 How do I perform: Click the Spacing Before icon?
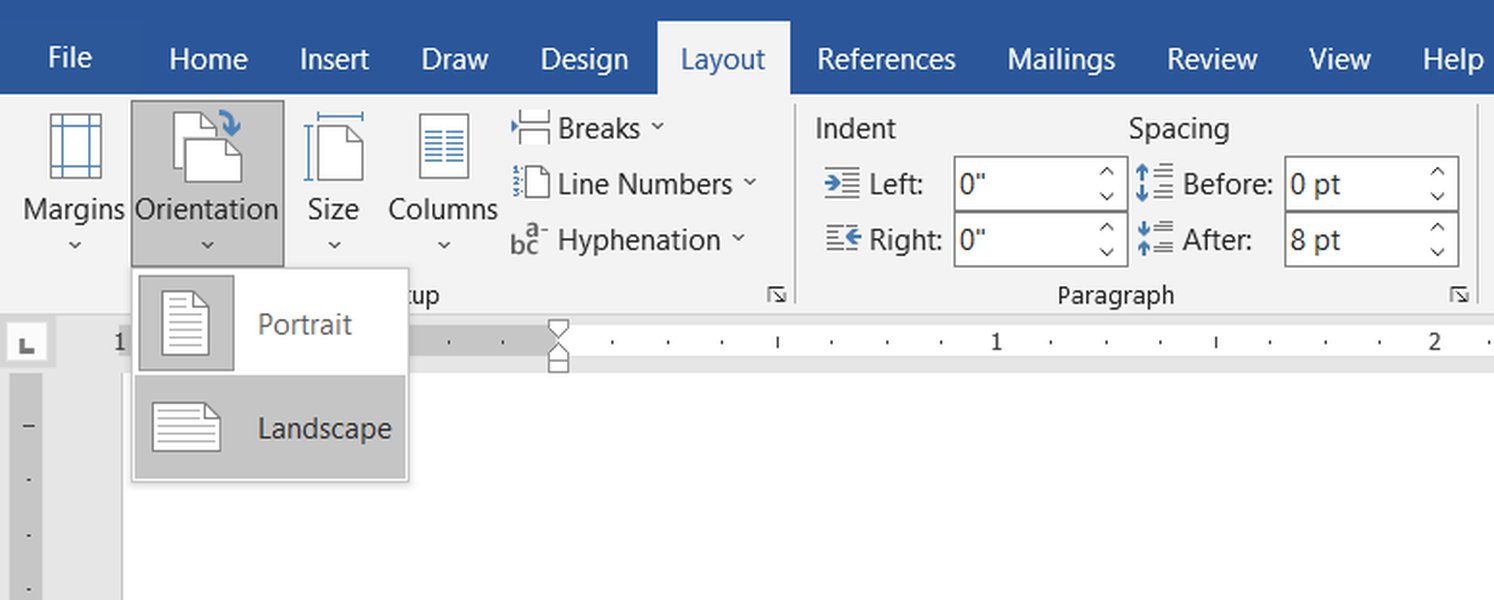pyautogui.click(x=1155, y=184)
